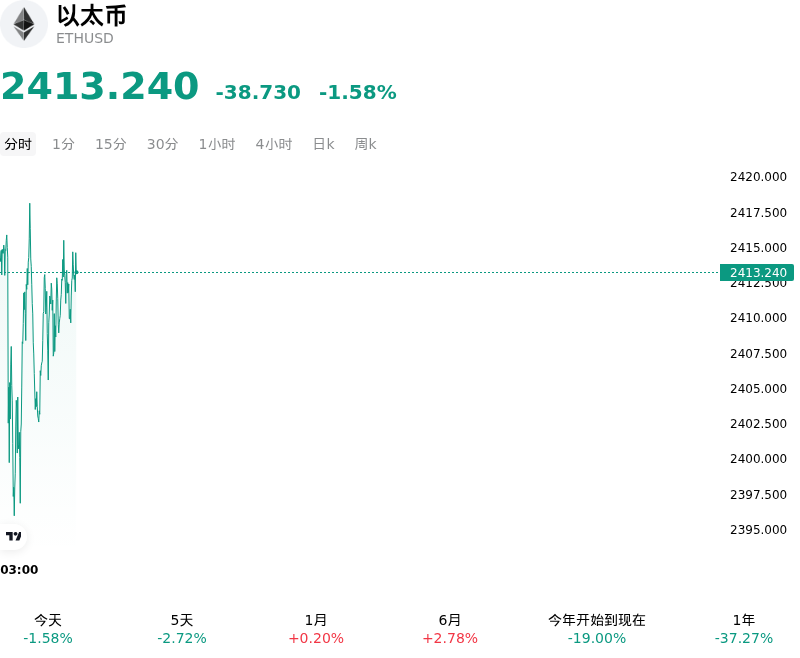800x658 pixels.
Task: Choose the 30分 interval tab
Action: (162, 144)
